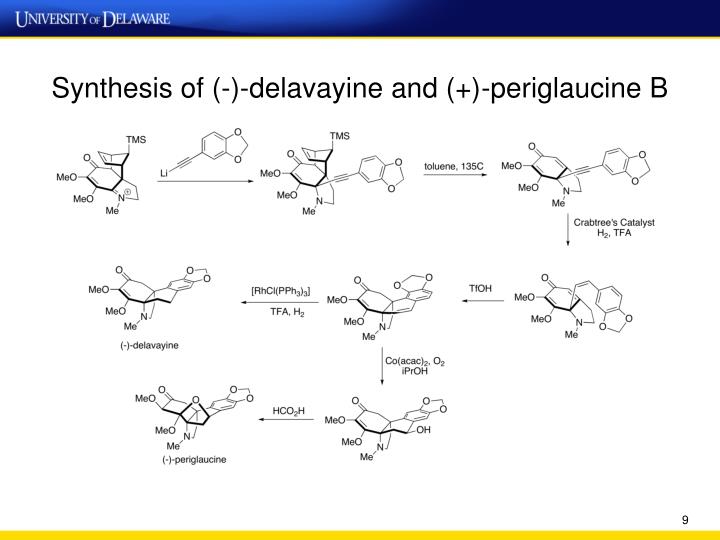Click the (-)-delavayine product structure

coord(150,298)
